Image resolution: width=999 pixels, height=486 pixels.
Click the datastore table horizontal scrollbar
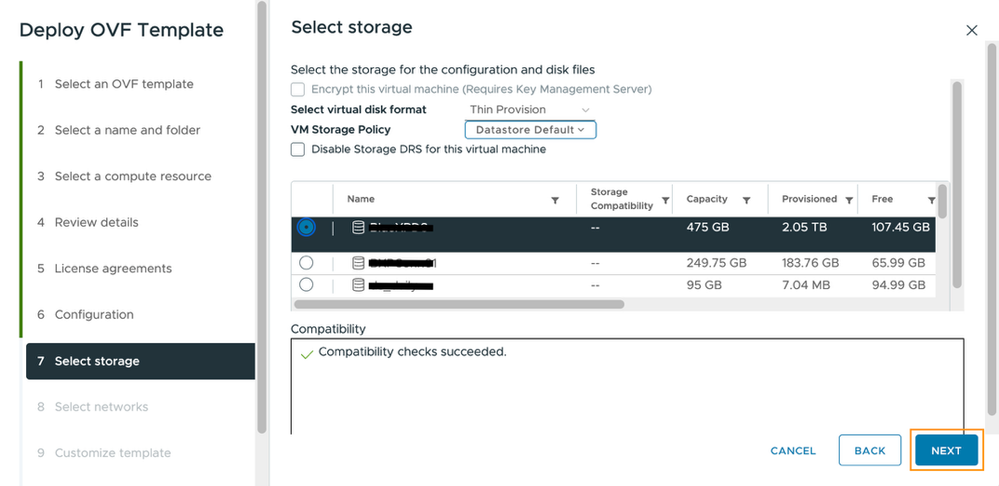458,304
